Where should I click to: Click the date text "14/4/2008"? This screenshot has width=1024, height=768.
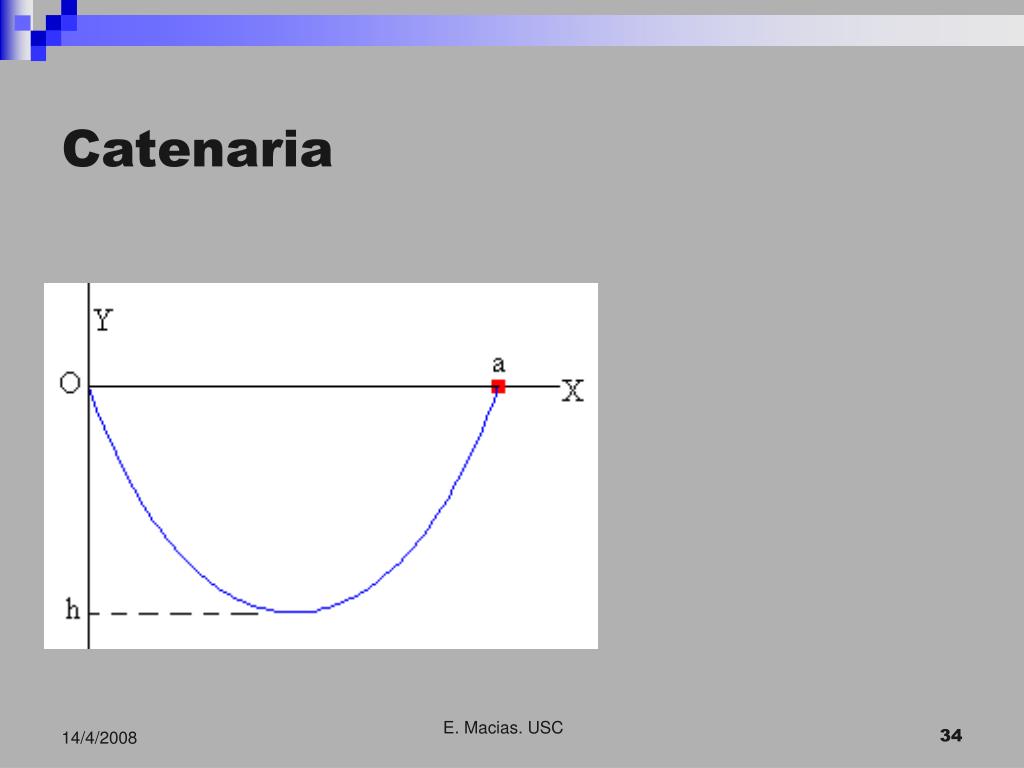(99, 738)
